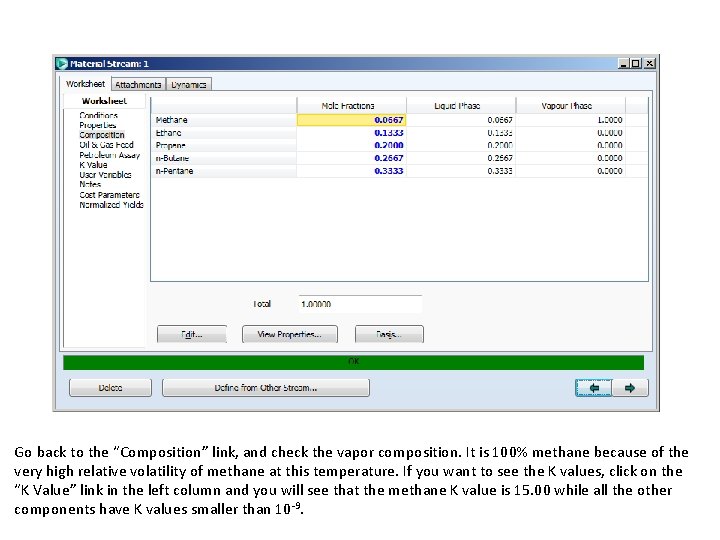The height and width of the screenshot is (540, 720).
Task: Click Ethane vapour phase value
Action: 570,133
